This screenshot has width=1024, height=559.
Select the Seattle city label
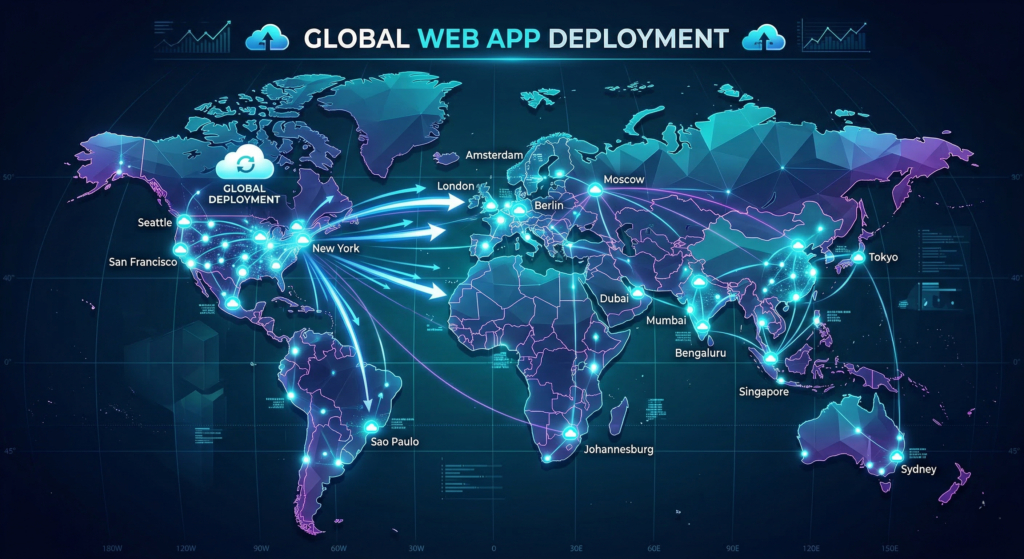point(155,223)
